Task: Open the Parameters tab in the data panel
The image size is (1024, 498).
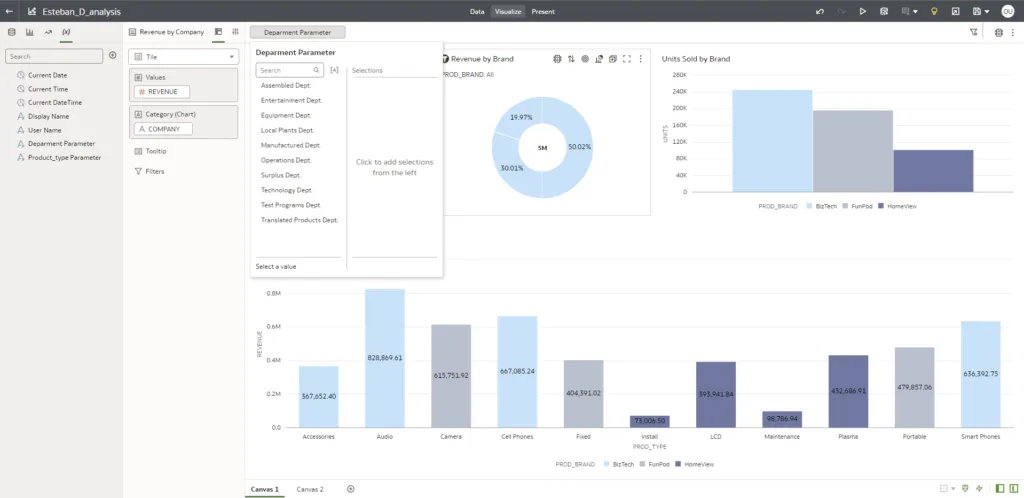Action: 66,32
